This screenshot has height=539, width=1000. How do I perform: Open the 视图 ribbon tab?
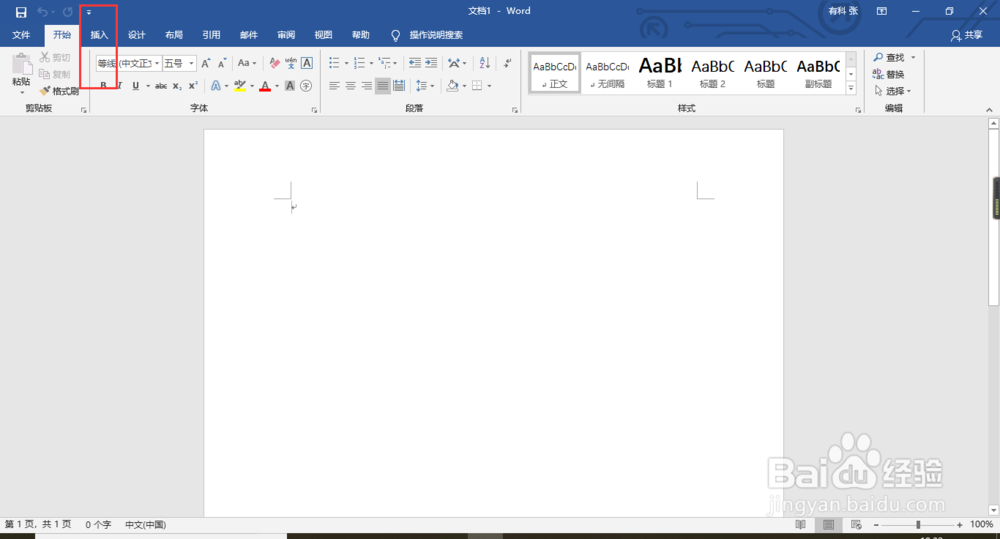(323, 35)
